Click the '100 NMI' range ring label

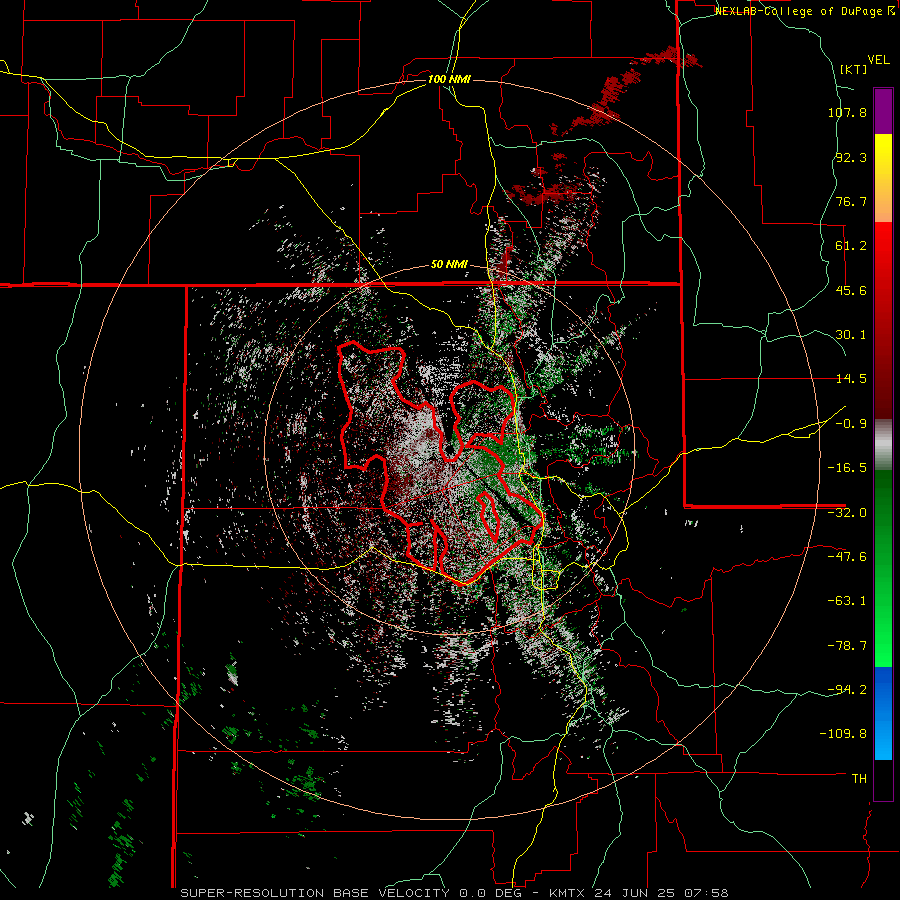coord(449,79)
